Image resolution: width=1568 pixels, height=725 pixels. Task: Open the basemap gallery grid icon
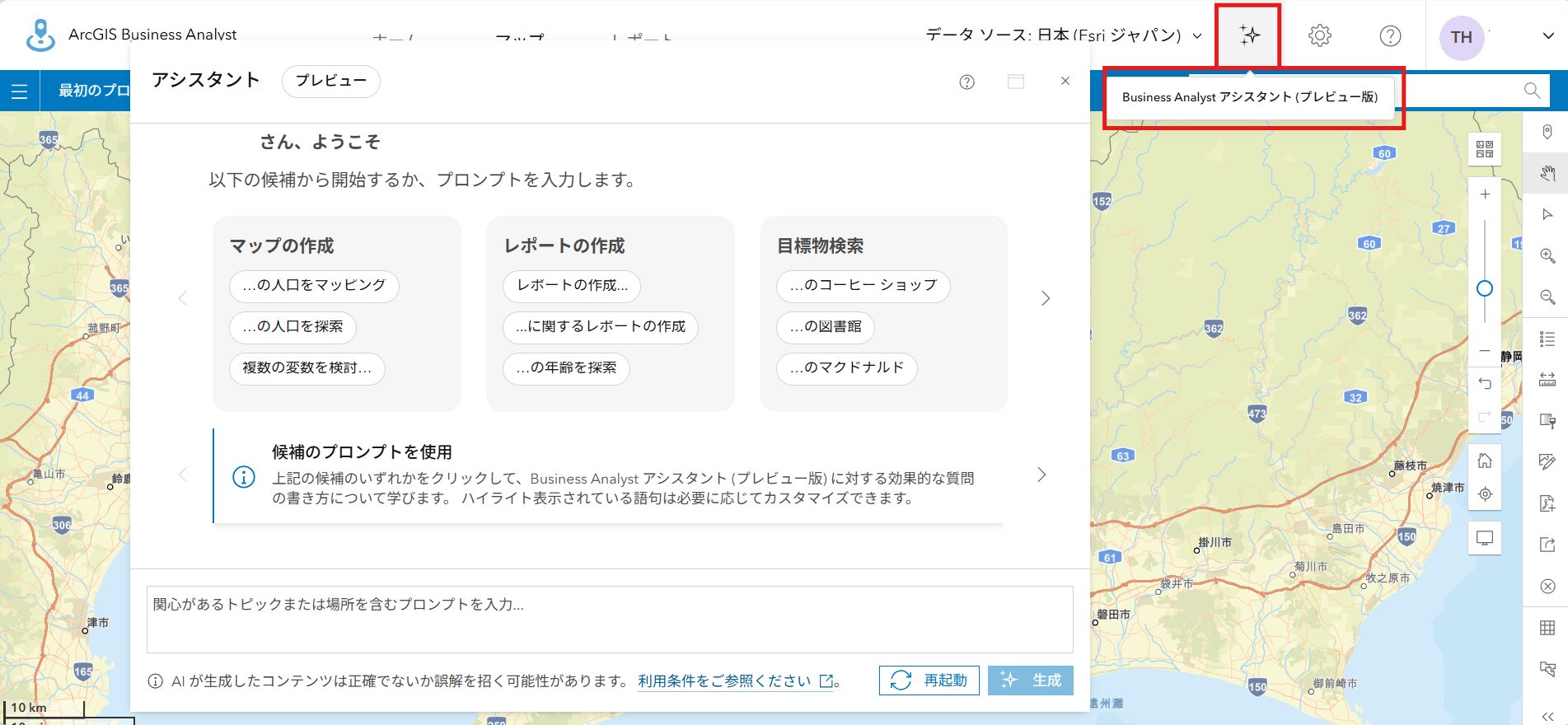click(1485, 149)
